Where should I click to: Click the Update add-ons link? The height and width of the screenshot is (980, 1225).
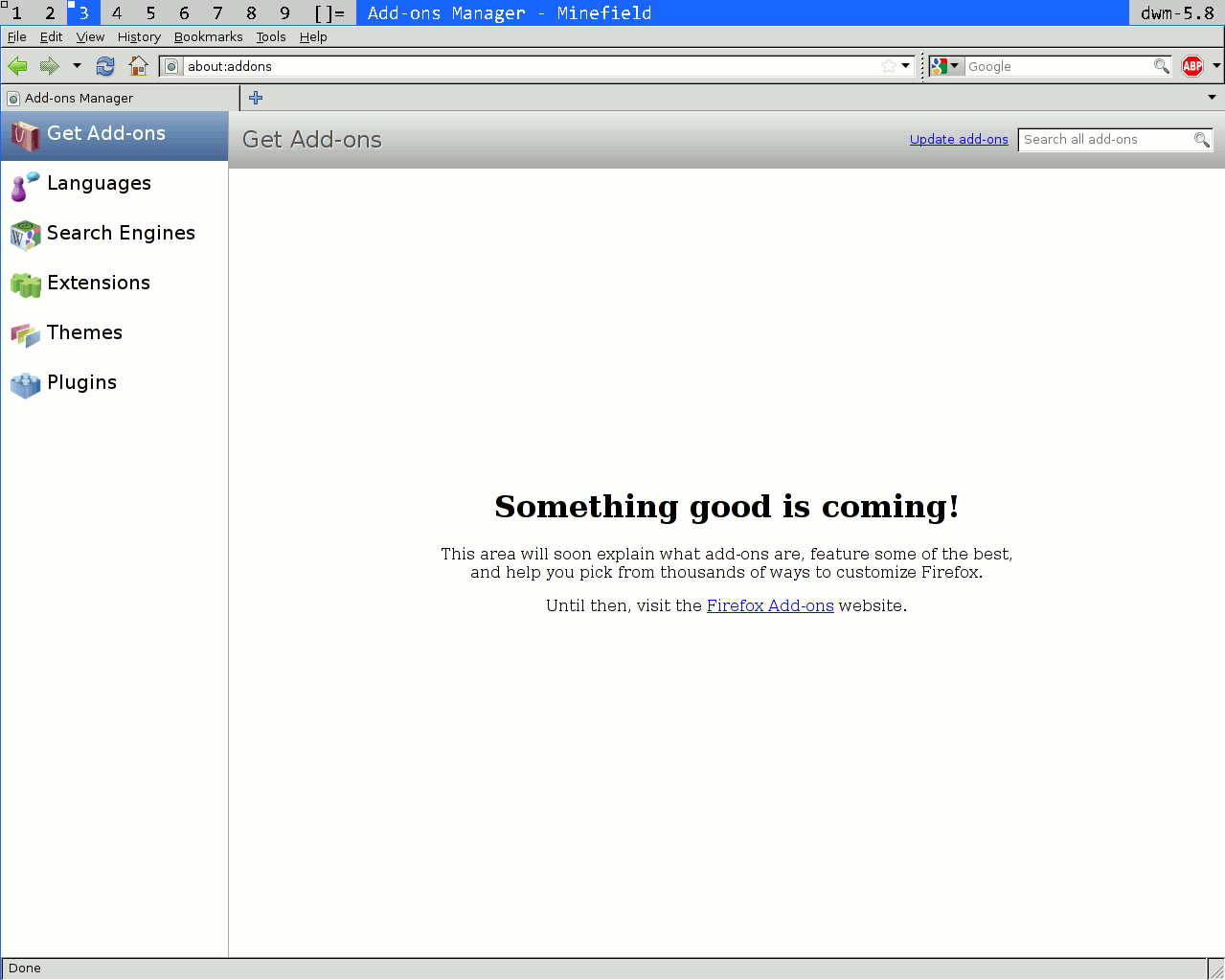959,139
